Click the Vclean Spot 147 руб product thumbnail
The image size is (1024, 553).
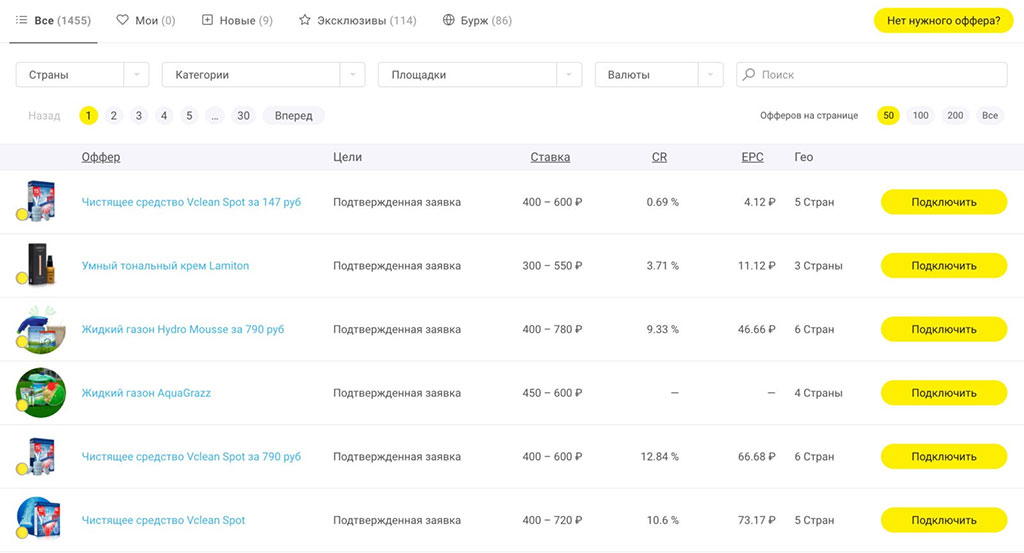tap(42, 201)
